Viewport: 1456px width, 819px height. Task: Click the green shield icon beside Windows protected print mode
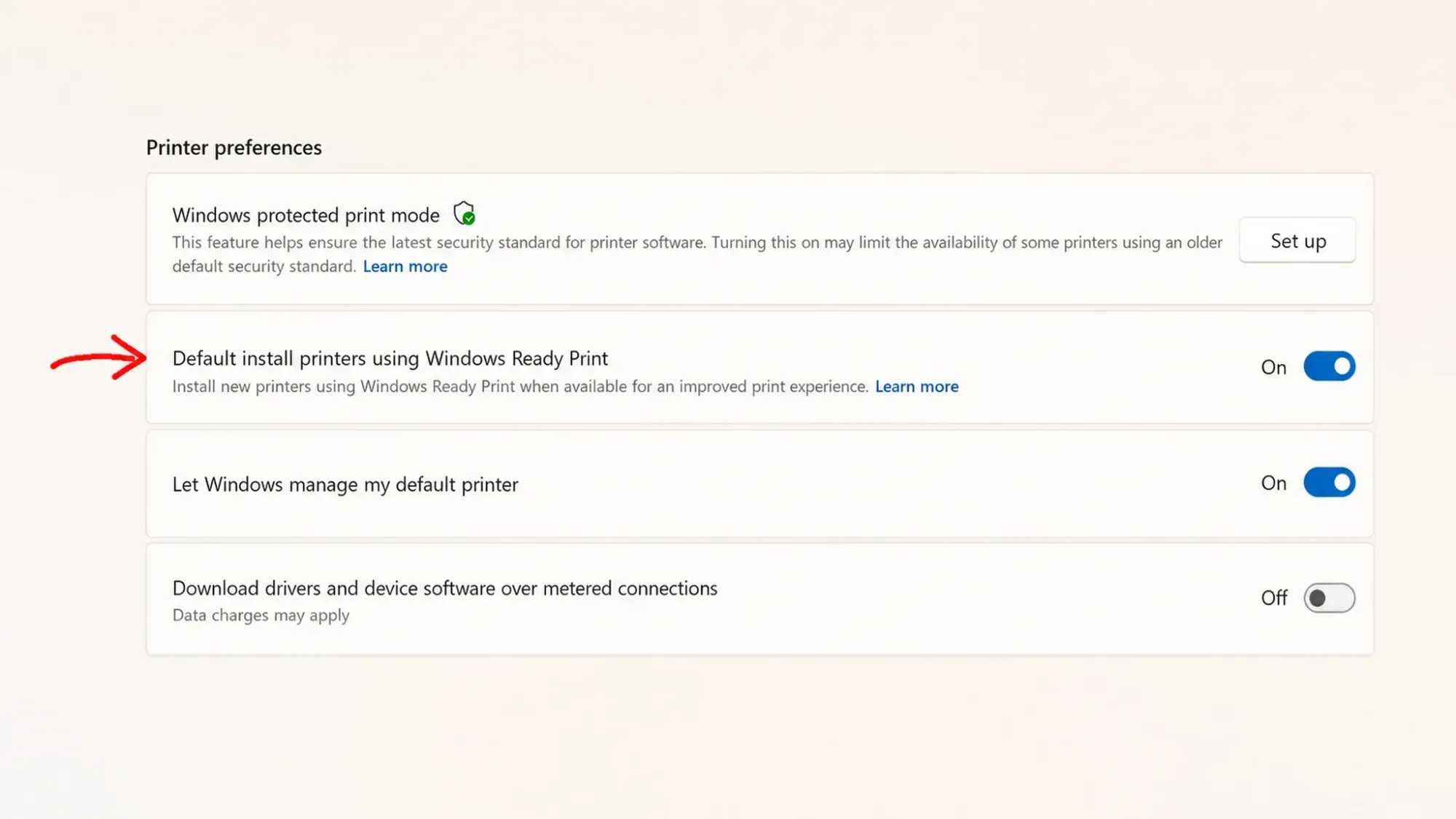click(x=464, y=214)
